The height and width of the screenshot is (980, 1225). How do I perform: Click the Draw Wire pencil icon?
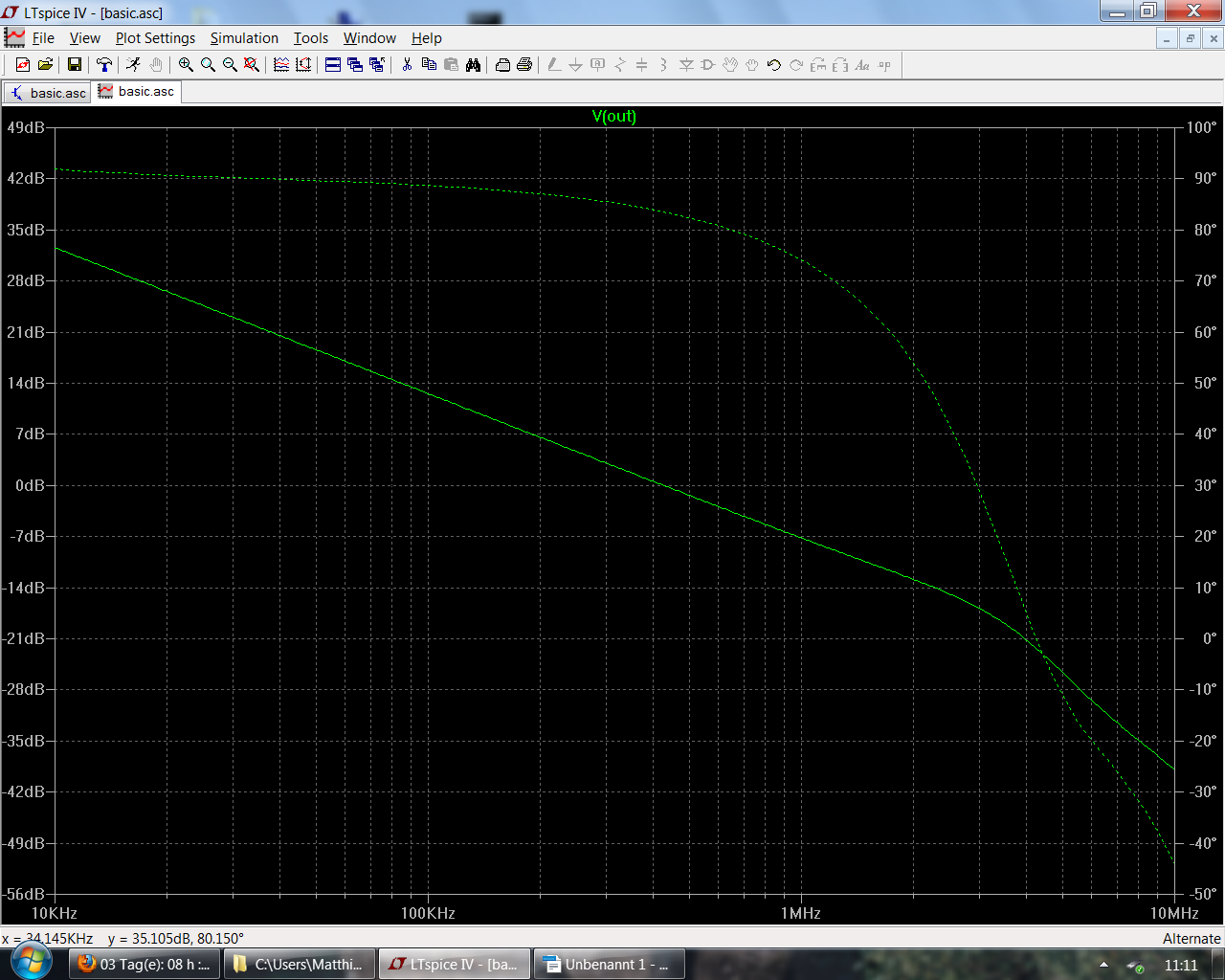554,65
